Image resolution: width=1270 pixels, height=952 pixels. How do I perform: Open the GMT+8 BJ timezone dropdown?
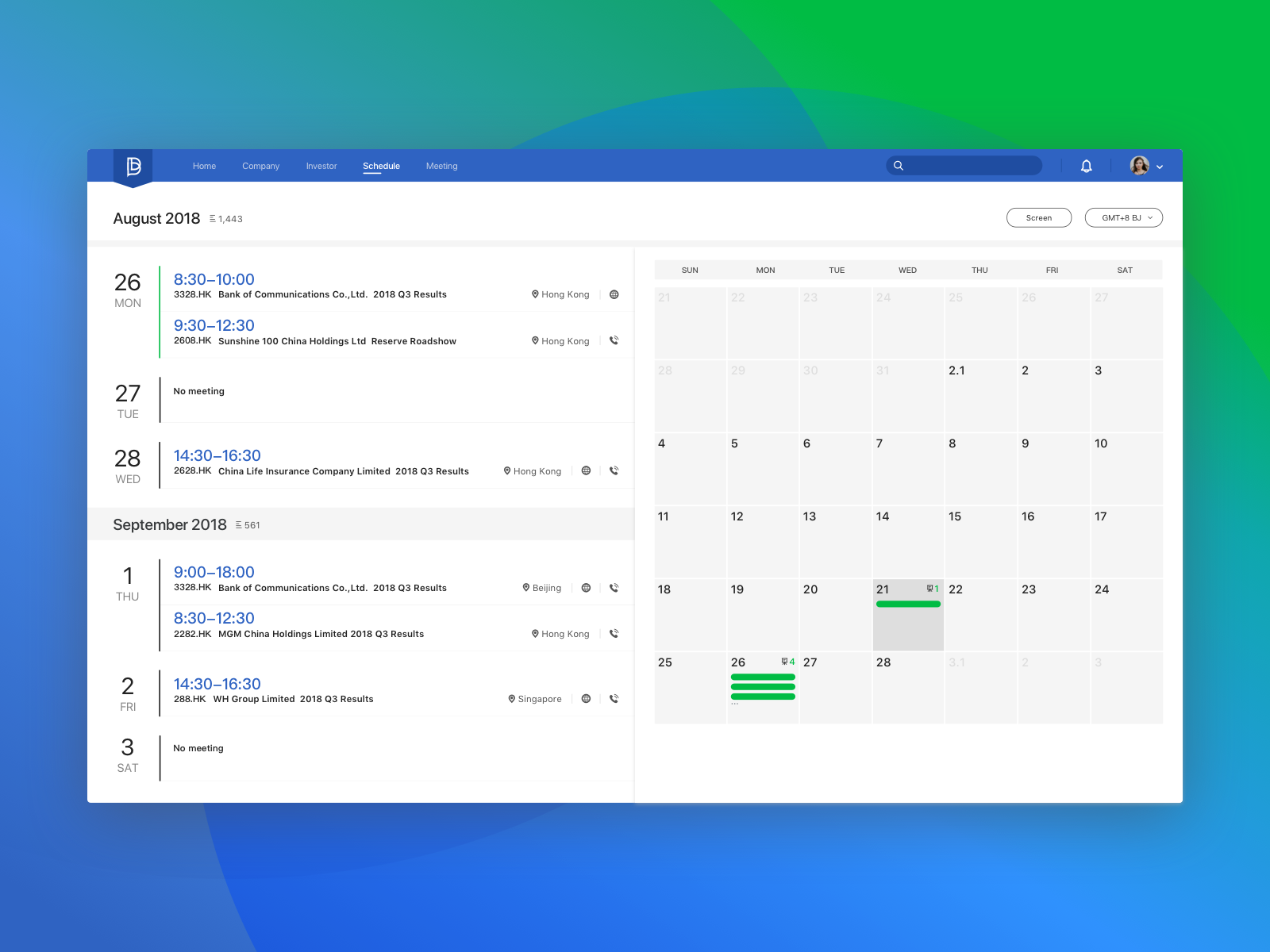(1124, 217)
